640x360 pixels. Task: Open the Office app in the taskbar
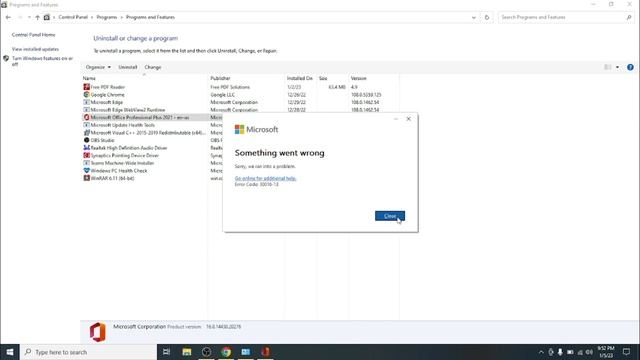[265, 352]
